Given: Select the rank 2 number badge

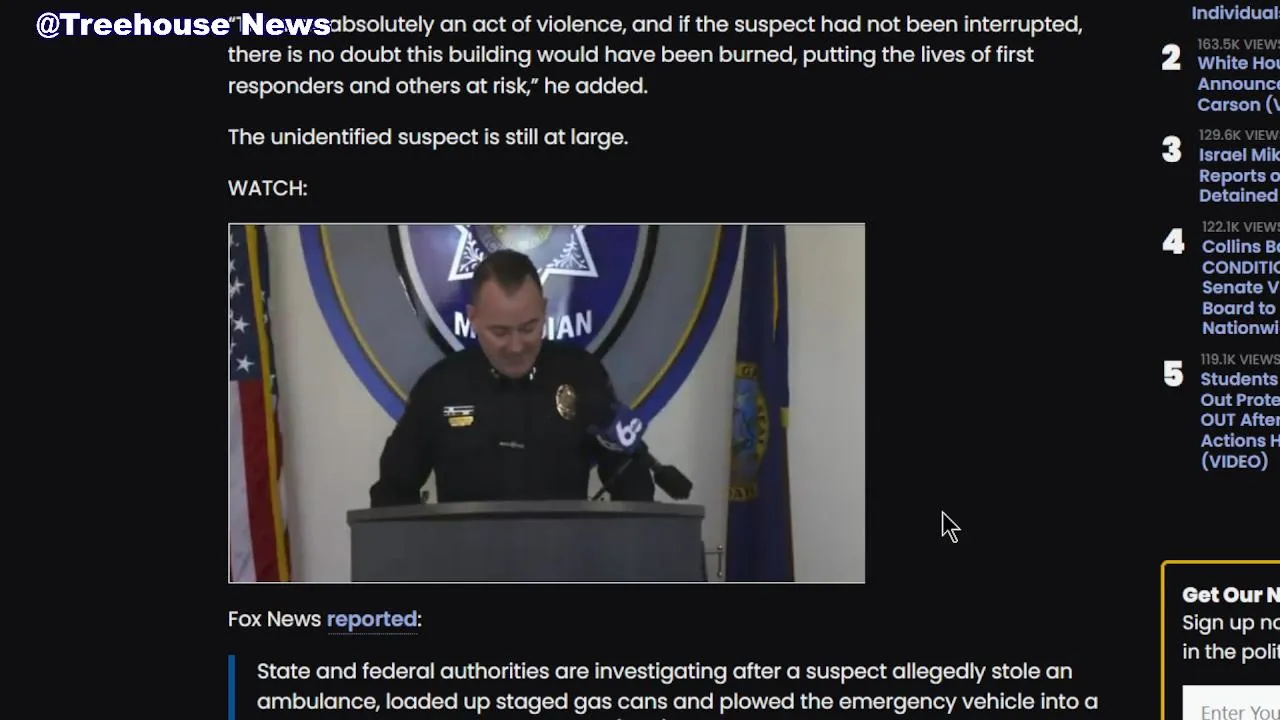Looking at the screenshot, I should pos(1171,58).
